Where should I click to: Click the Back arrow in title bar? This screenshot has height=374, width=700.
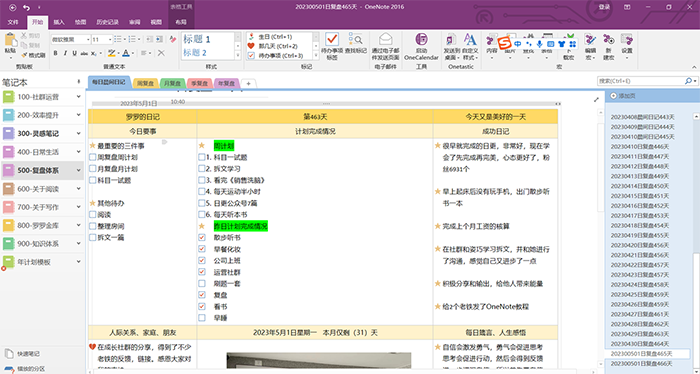[12, 8]
